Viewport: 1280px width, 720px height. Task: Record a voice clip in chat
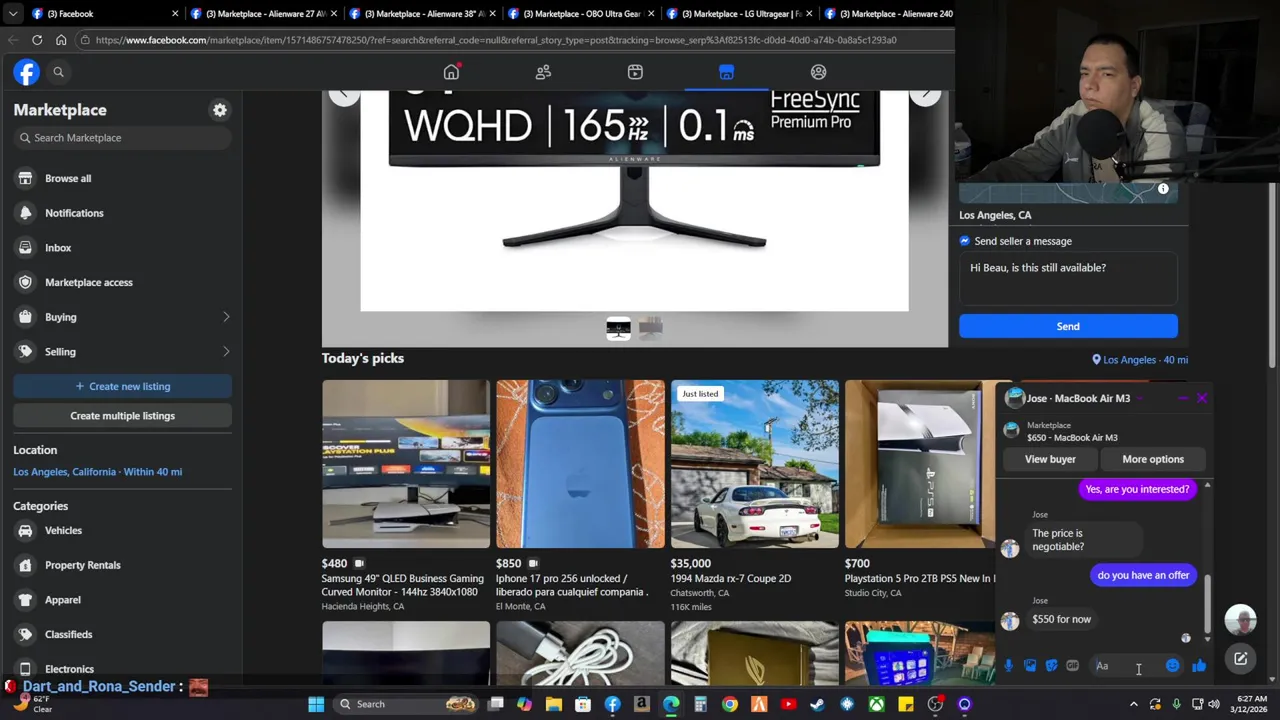point(1008,666)
